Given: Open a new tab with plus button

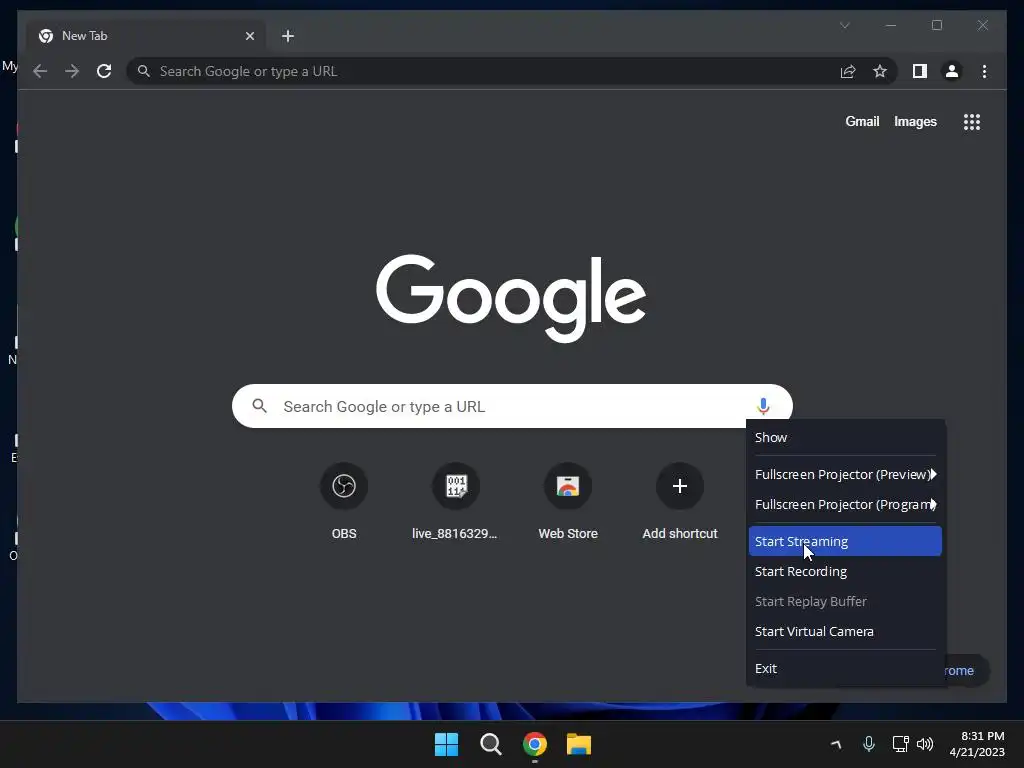Looking at the screenshot, I should [x=287, y=36].
